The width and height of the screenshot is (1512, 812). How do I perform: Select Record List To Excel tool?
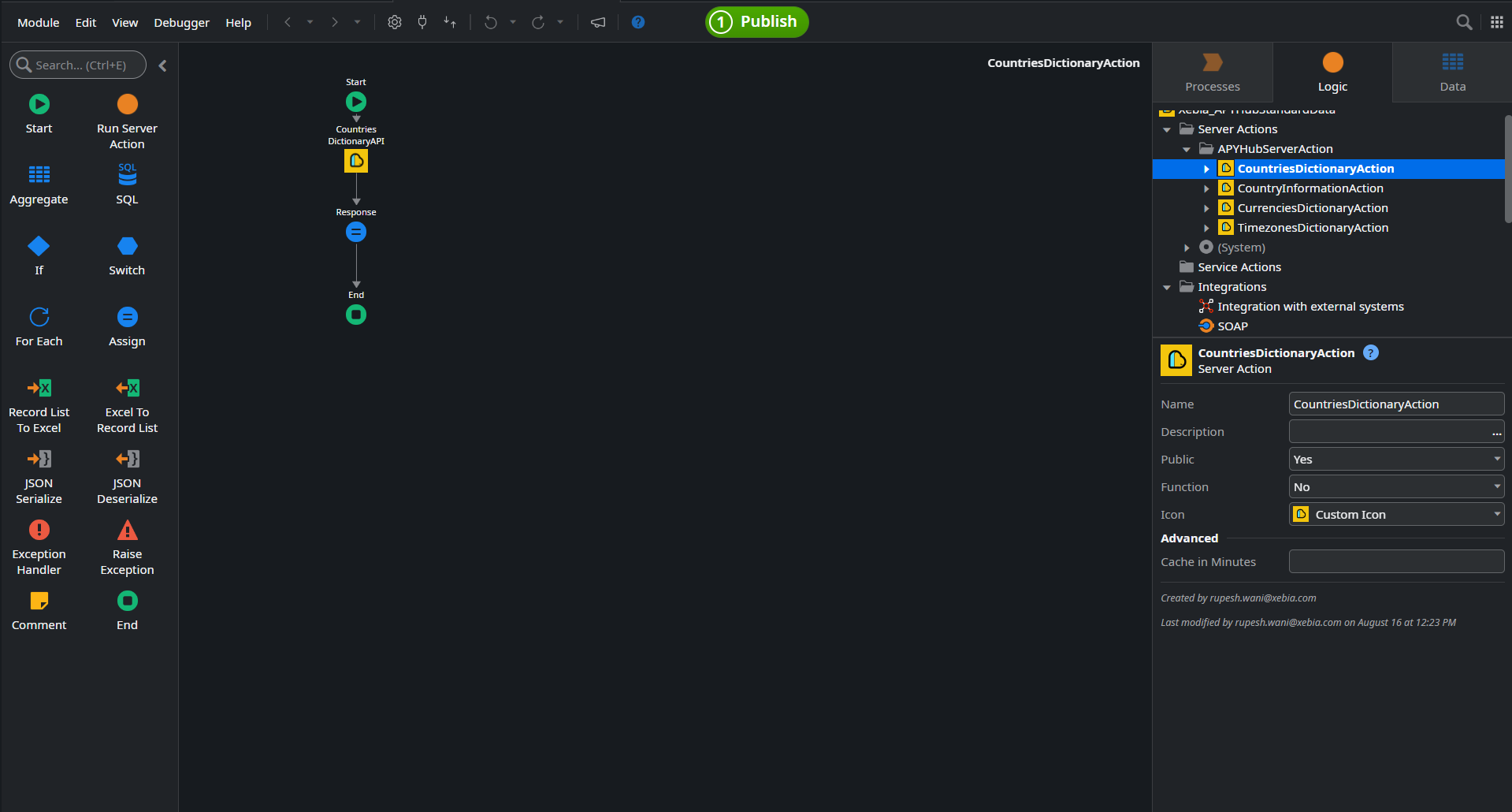pos(39,405)
